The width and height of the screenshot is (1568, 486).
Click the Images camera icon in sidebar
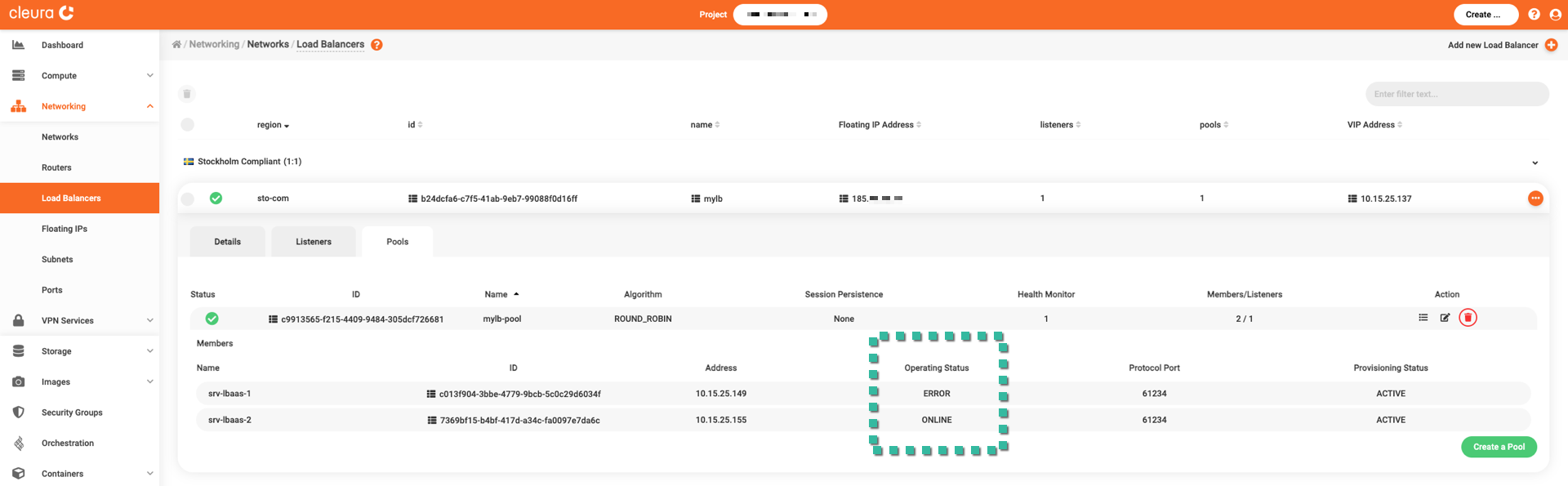coord(18,381)
